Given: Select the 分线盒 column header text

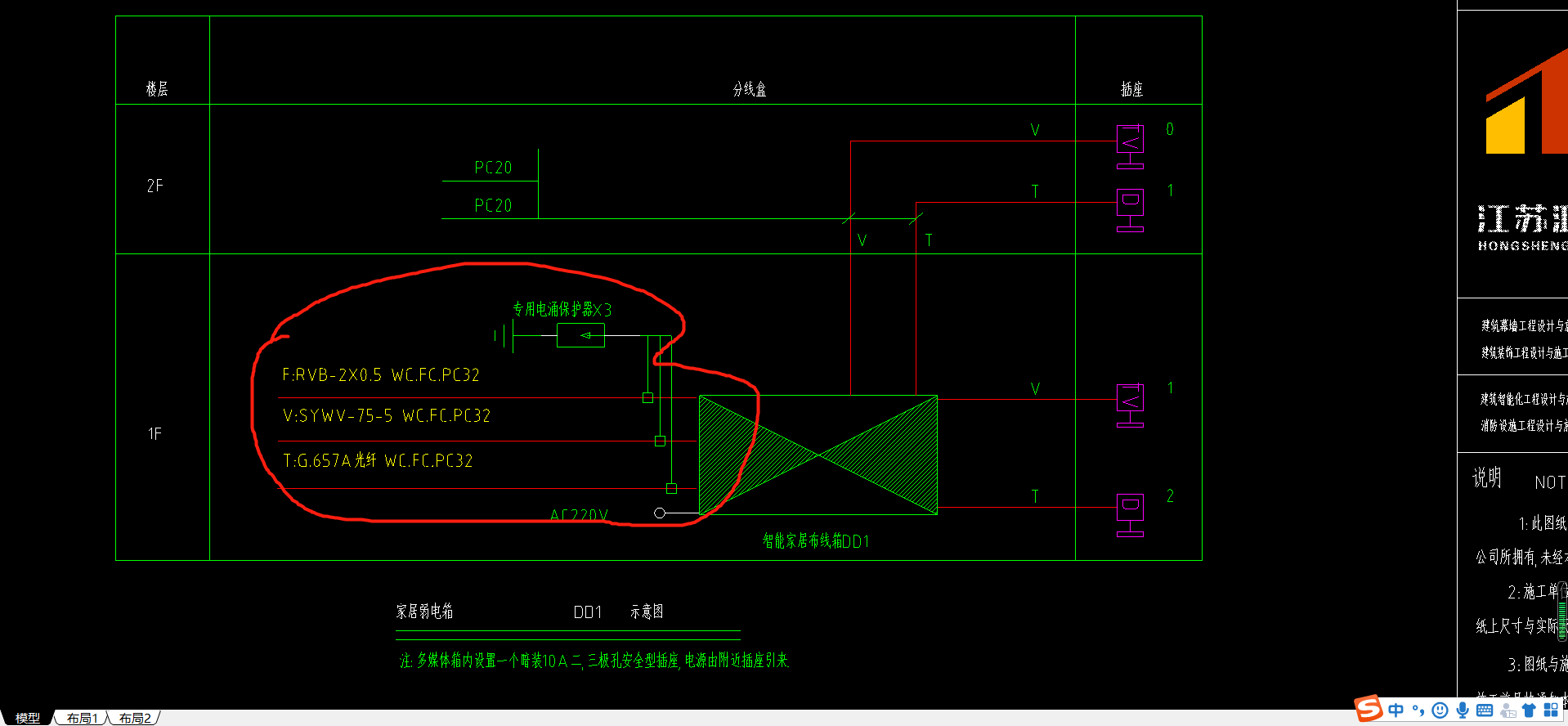Looking at the screenshot, I should (750, 89).
